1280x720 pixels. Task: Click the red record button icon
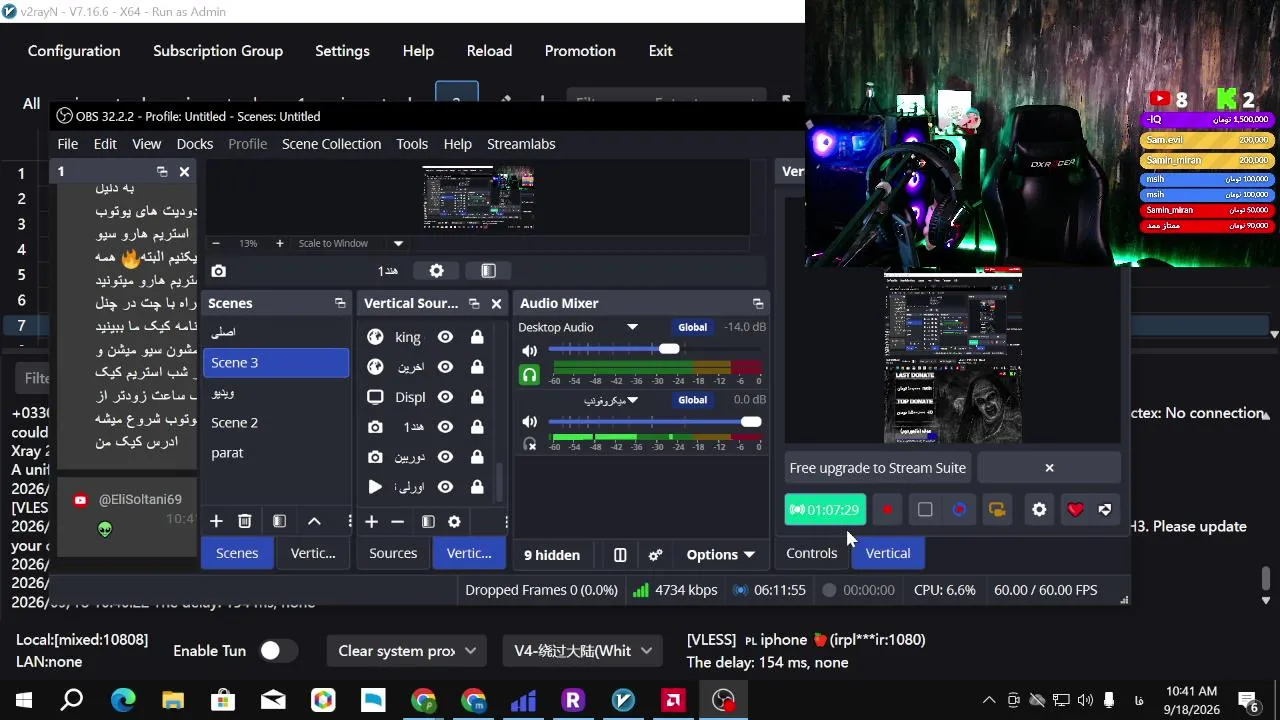(887, 510)
